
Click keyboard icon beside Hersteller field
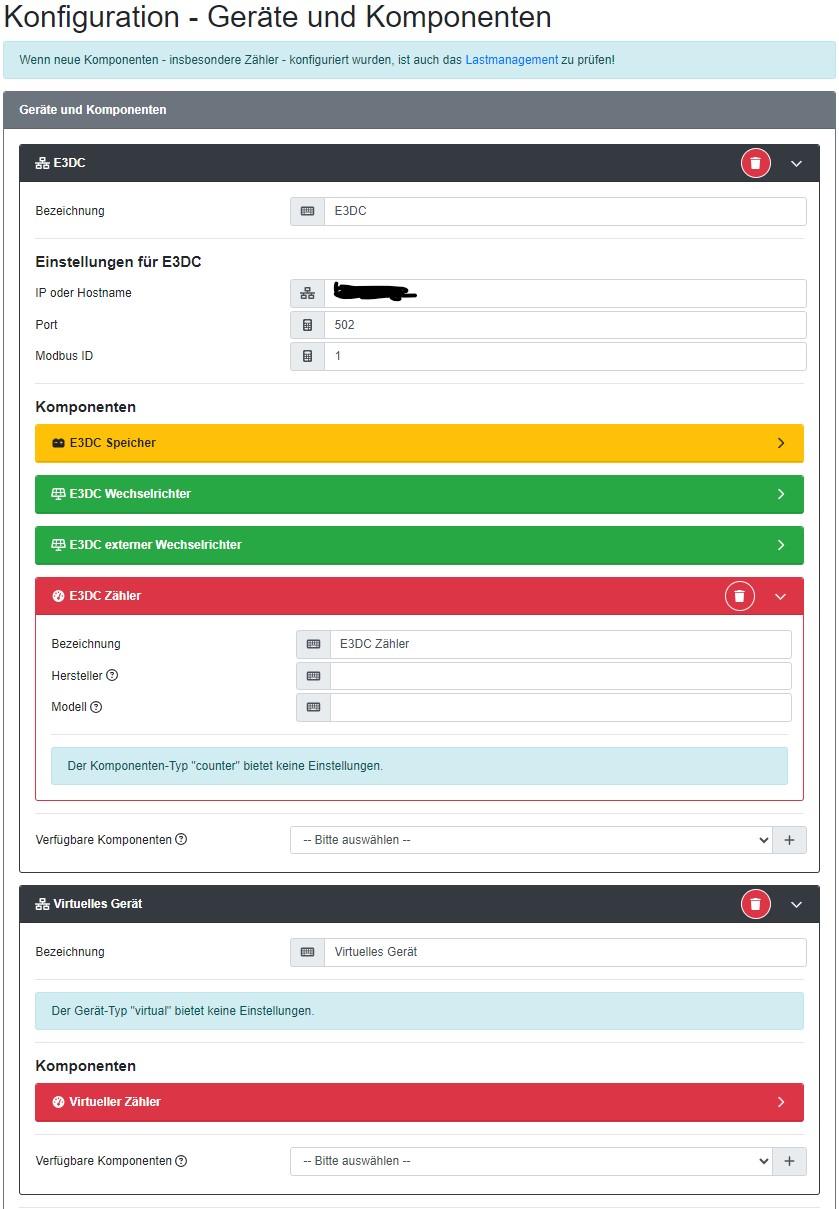point(313,676)
